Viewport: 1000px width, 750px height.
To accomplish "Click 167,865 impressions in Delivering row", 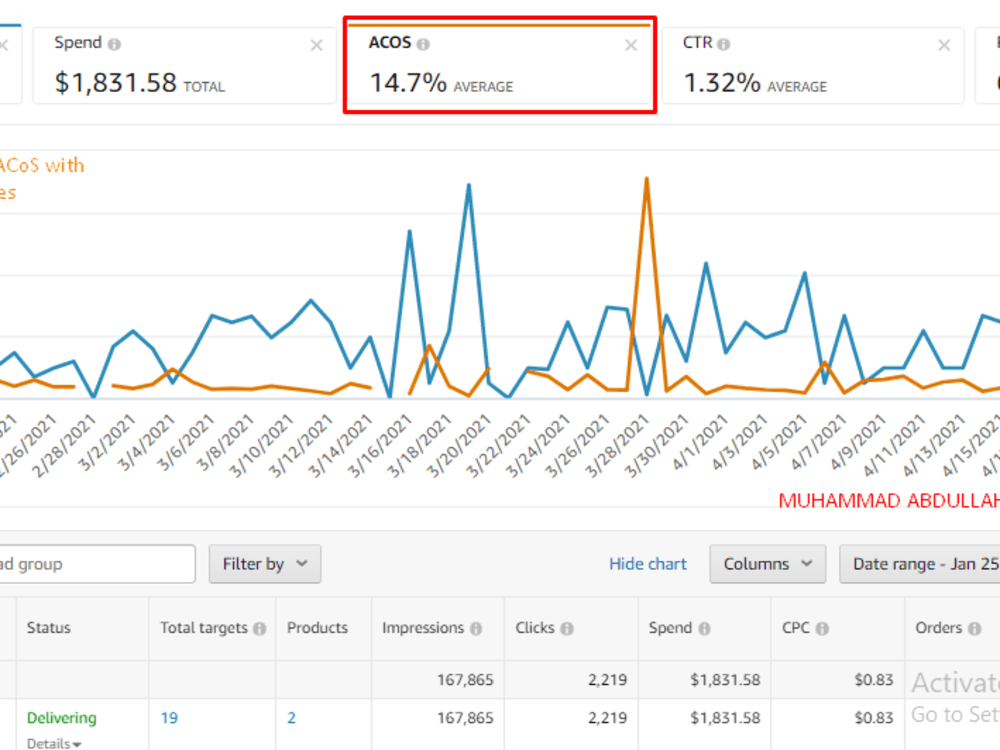I will (x=465, y=718).
